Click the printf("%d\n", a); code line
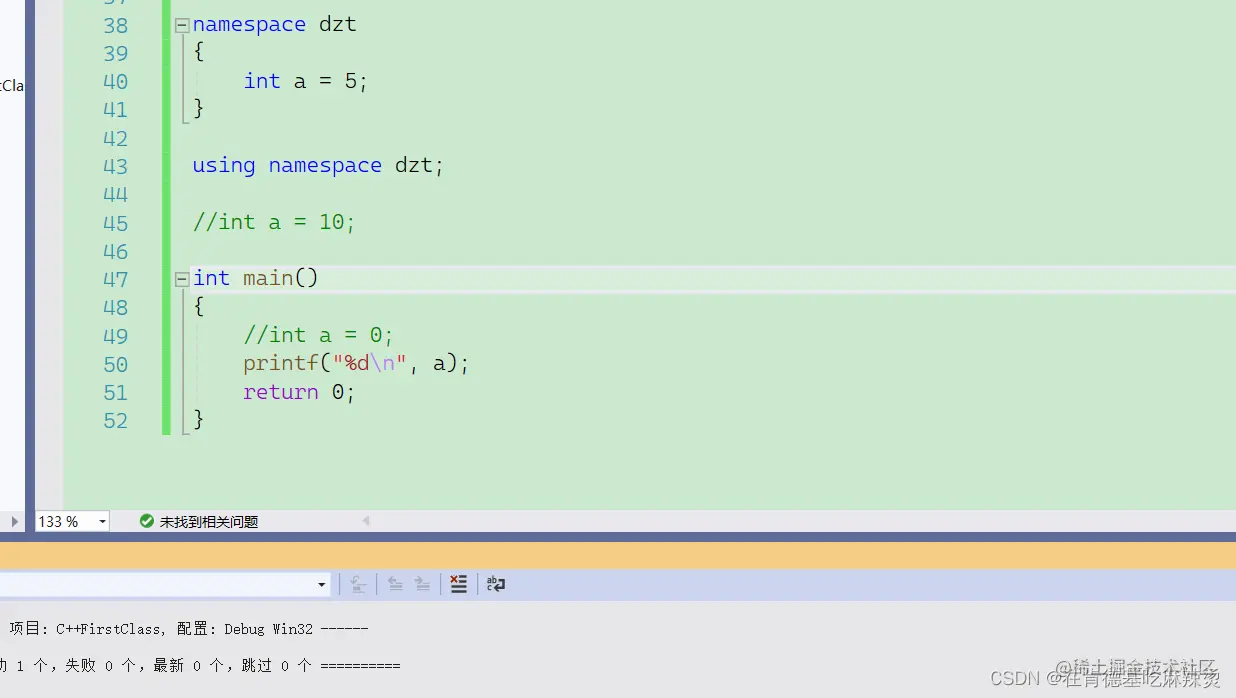 tap(356, 363)
